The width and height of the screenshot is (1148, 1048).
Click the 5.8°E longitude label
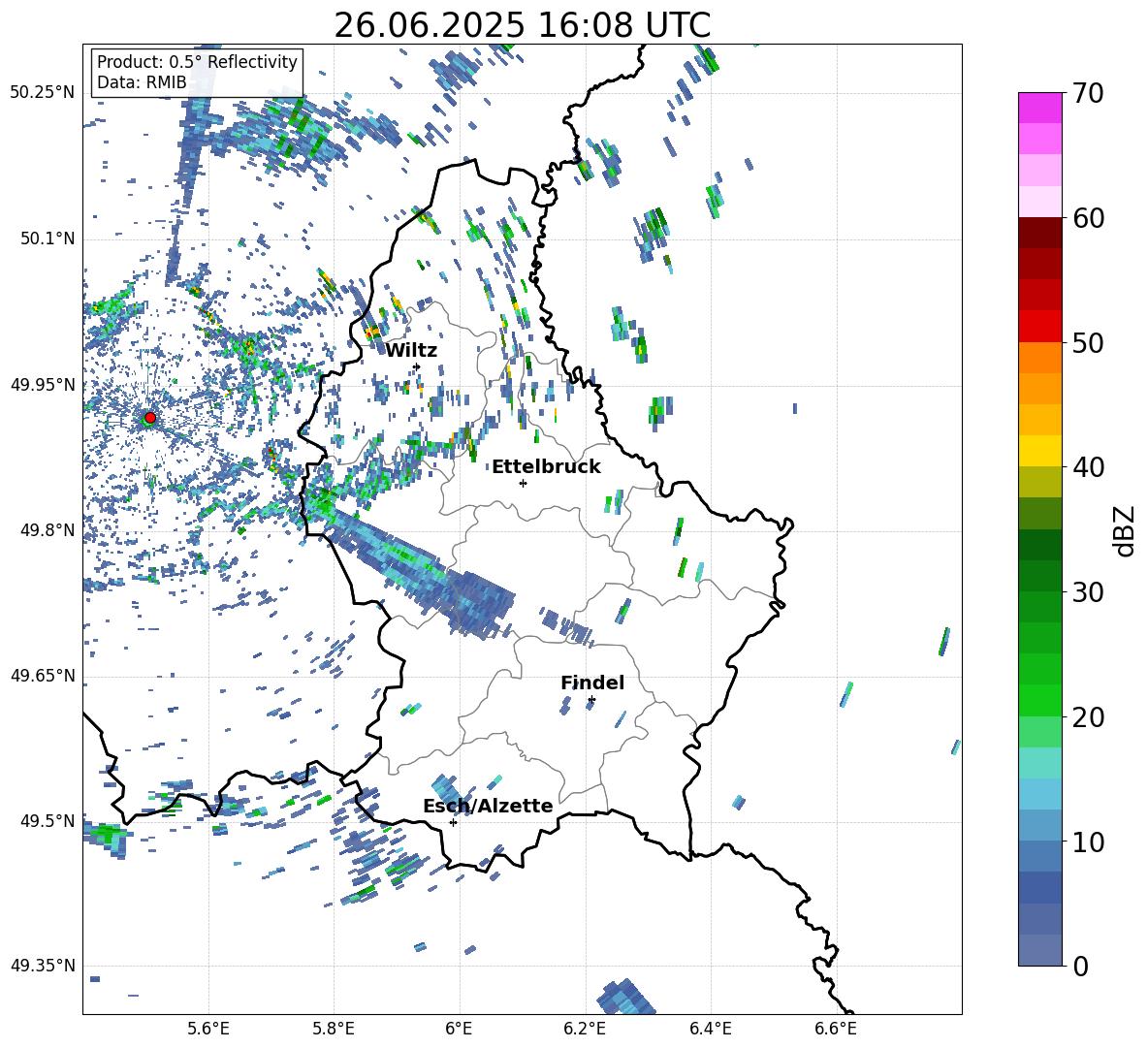tap(334, 1029)
